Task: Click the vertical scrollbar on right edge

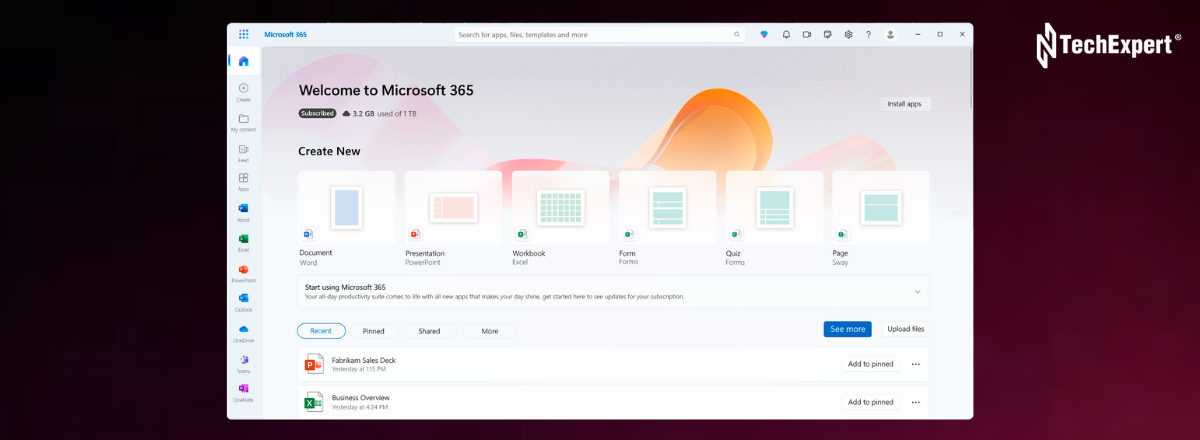Action: pyautogui.click(x=970, y=80)
